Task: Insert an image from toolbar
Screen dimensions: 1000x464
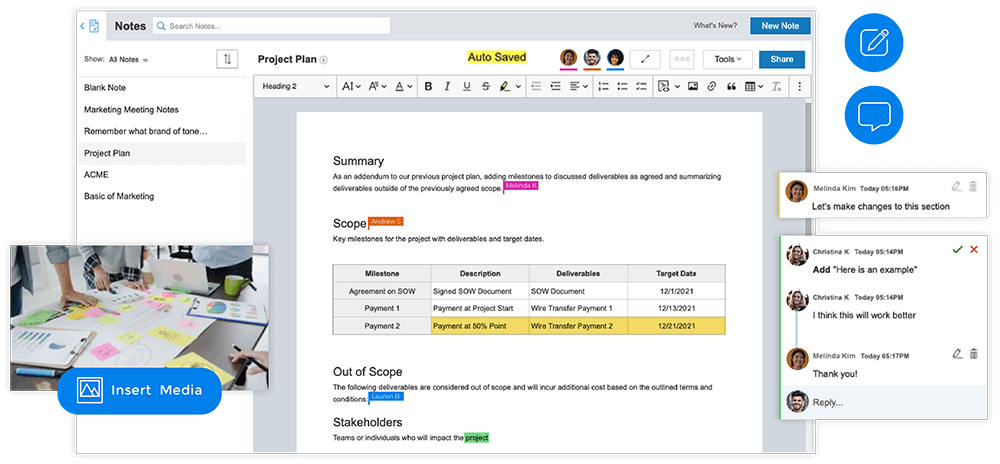Action: click(x=693, y=86)
